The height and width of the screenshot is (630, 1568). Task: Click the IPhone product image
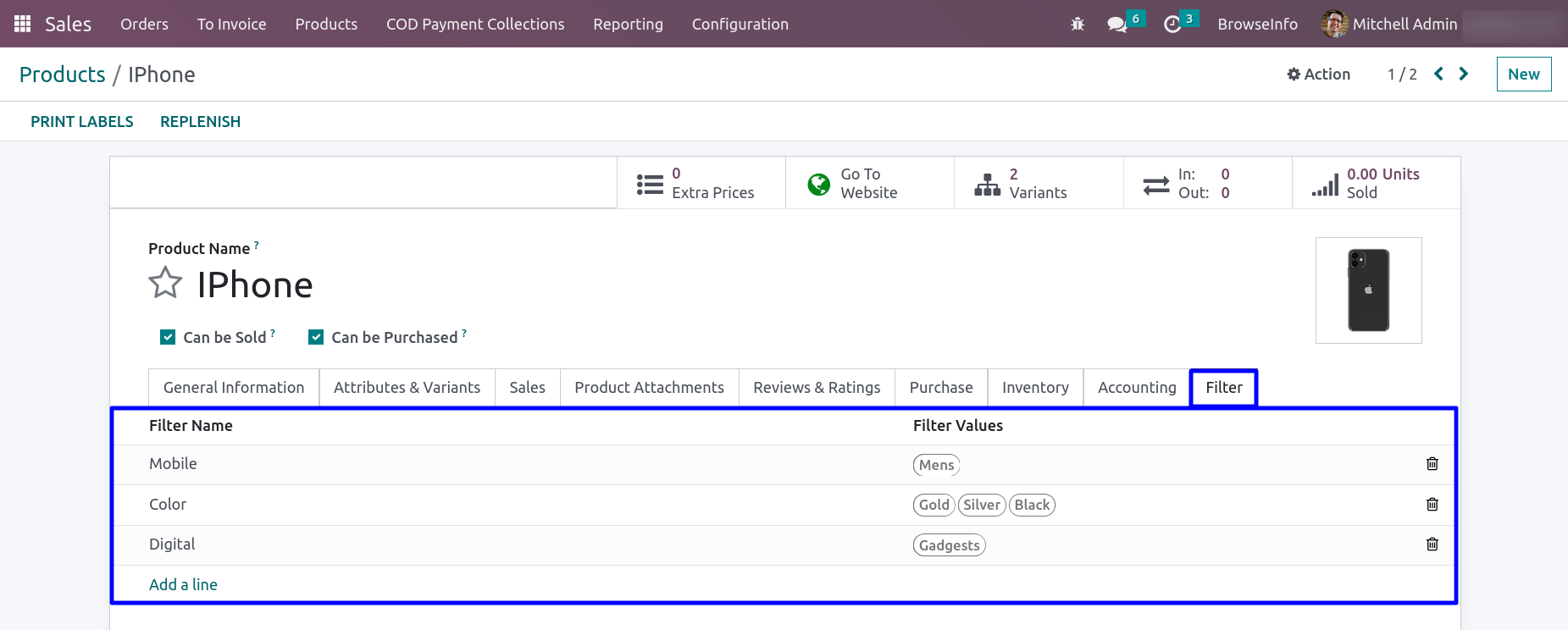(1368, 290)
